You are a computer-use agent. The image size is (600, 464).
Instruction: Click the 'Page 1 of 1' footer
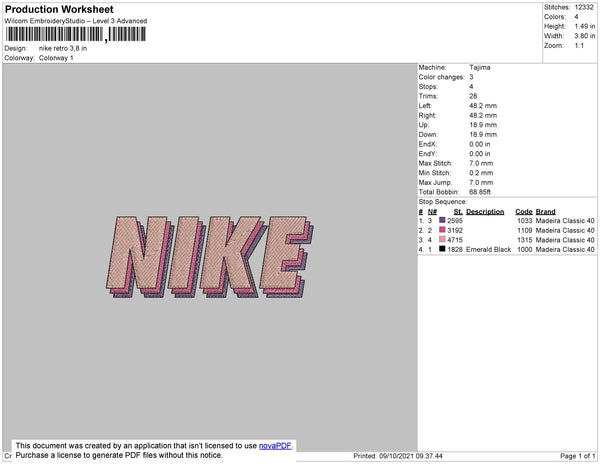coord(578,456)
